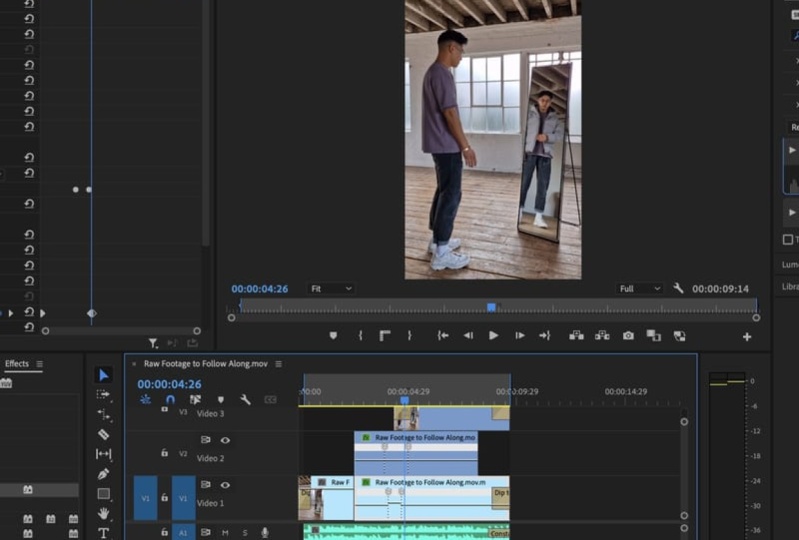Click Mark In brace button
Viewport: 799px width, 540px height.
pos(360,336)
